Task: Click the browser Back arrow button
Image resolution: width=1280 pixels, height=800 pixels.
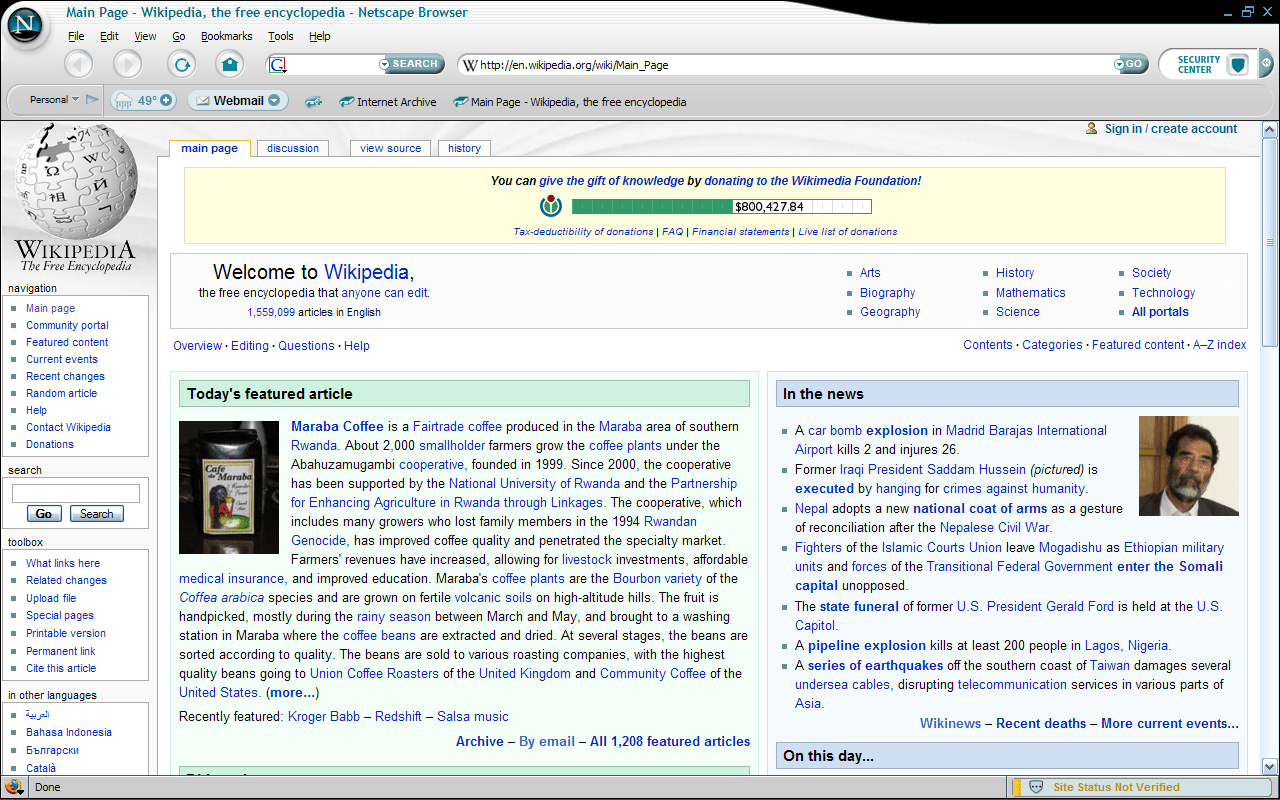Action: point(79,64)
